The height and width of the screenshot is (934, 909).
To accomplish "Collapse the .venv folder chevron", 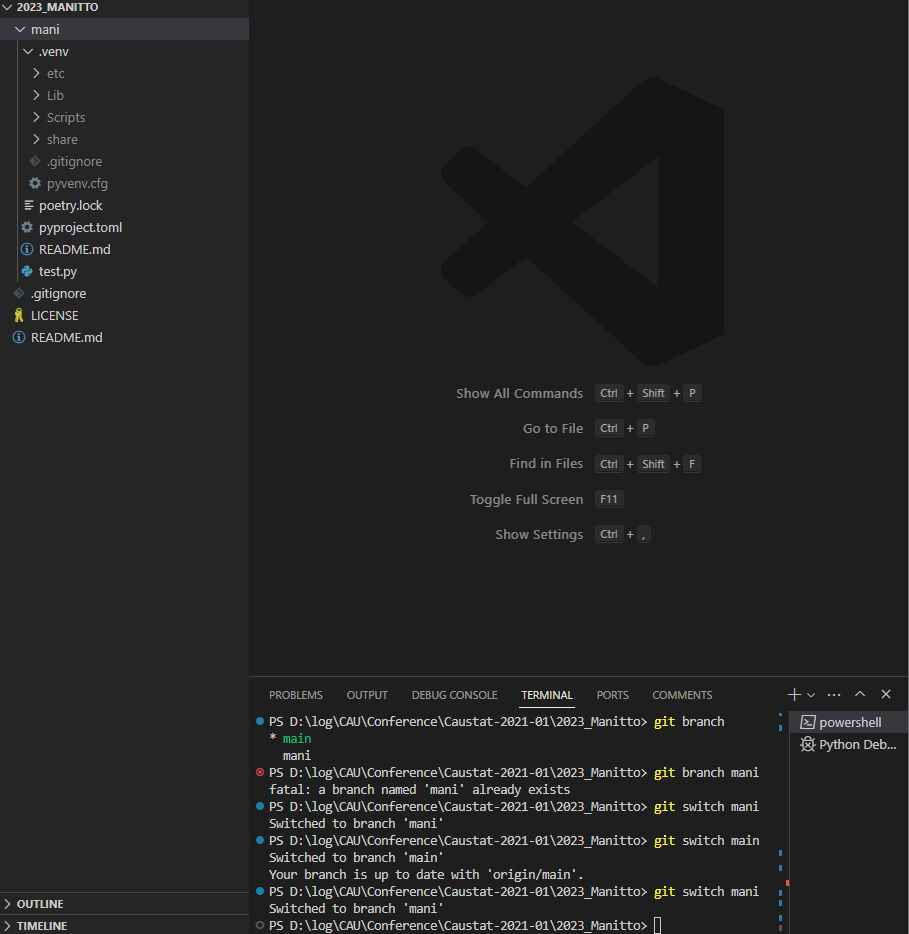I will point(28,51).
